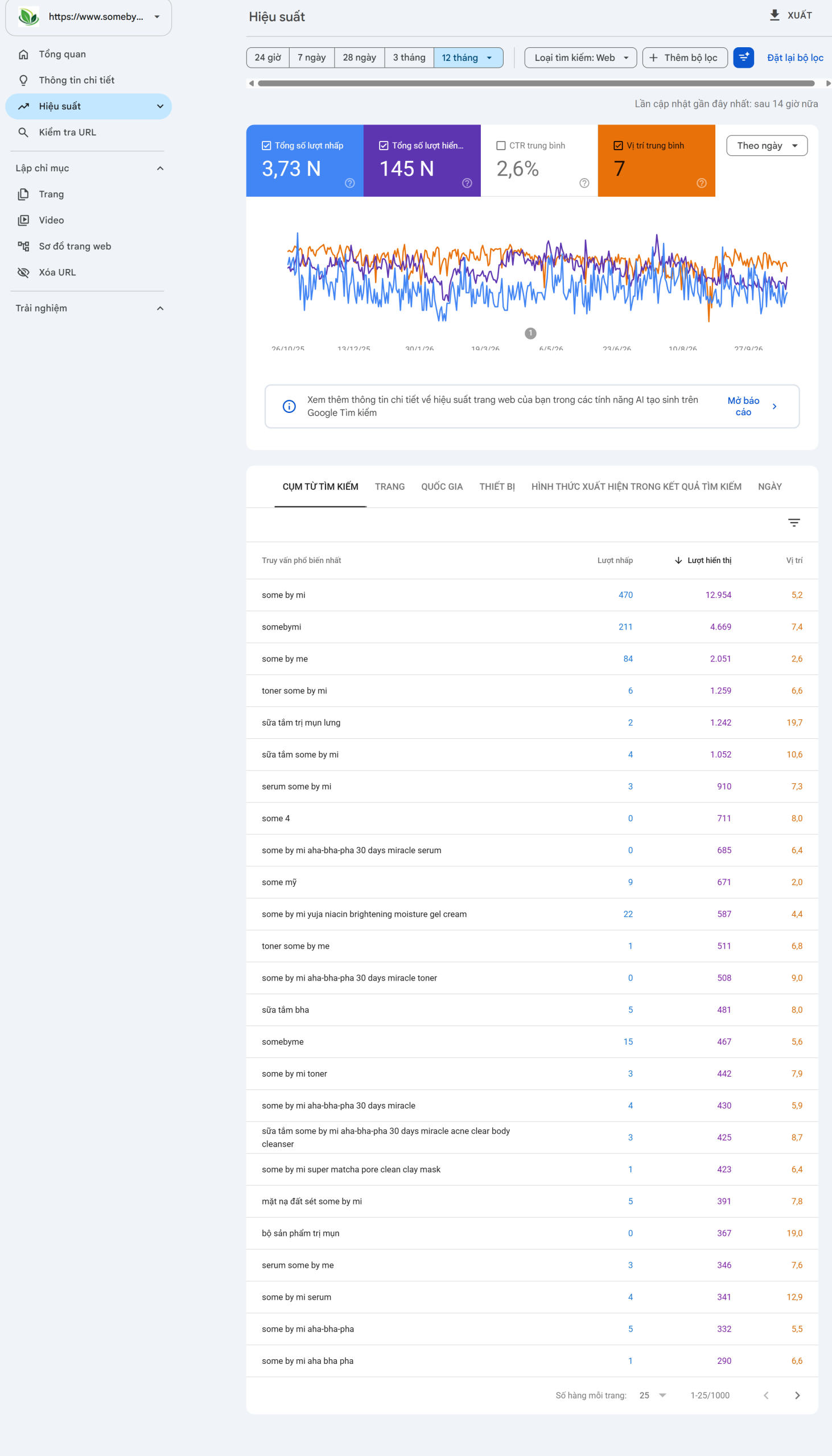Viewport: 832px width, 1456px height.
Task: Select the 3 tháng date range
Action: [409, 57]
